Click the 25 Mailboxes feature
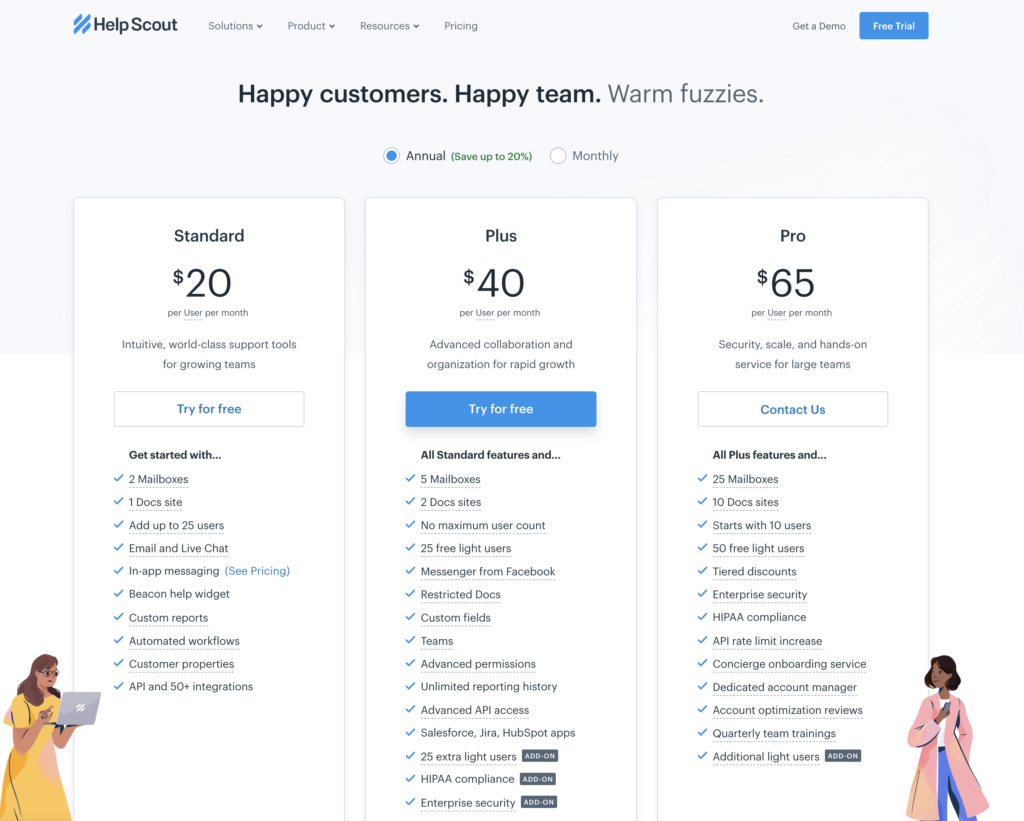Image resolution: width=1024 pixels, height=821 pixels. [x=745, y=479]
